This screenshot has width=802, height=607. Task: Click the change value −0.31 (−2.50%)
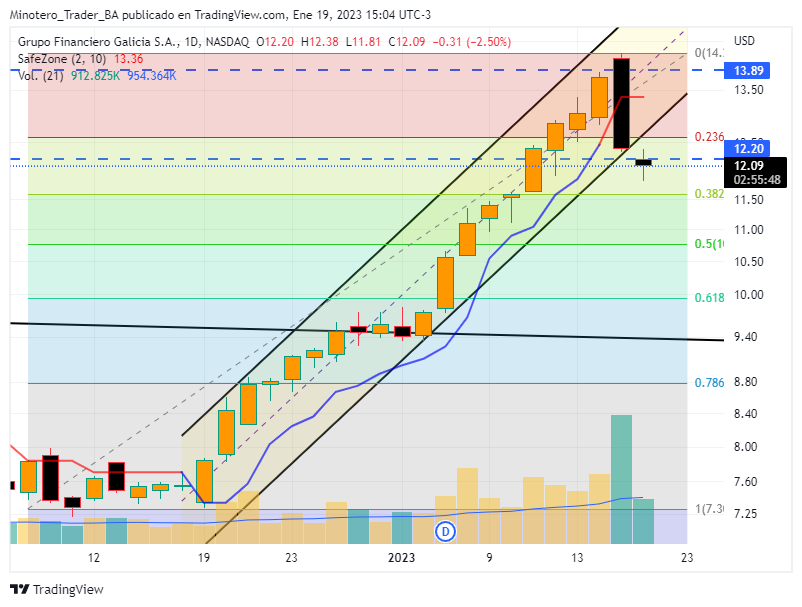472,42
